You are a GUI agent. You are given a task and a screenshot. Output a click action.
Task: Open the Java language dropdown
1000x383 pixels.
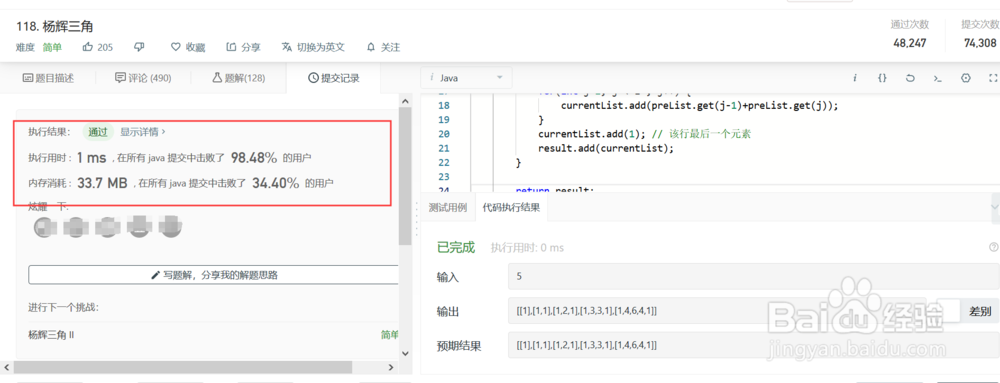(x=466, y=78)
